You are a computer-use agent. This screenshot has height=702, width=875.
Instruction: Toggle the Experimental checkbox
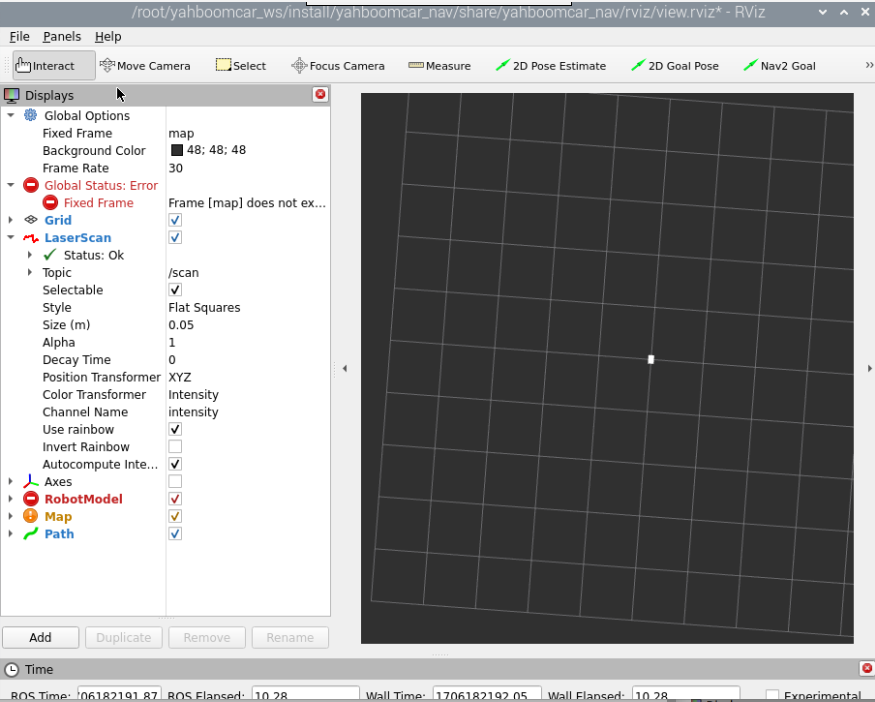point(772,695)
